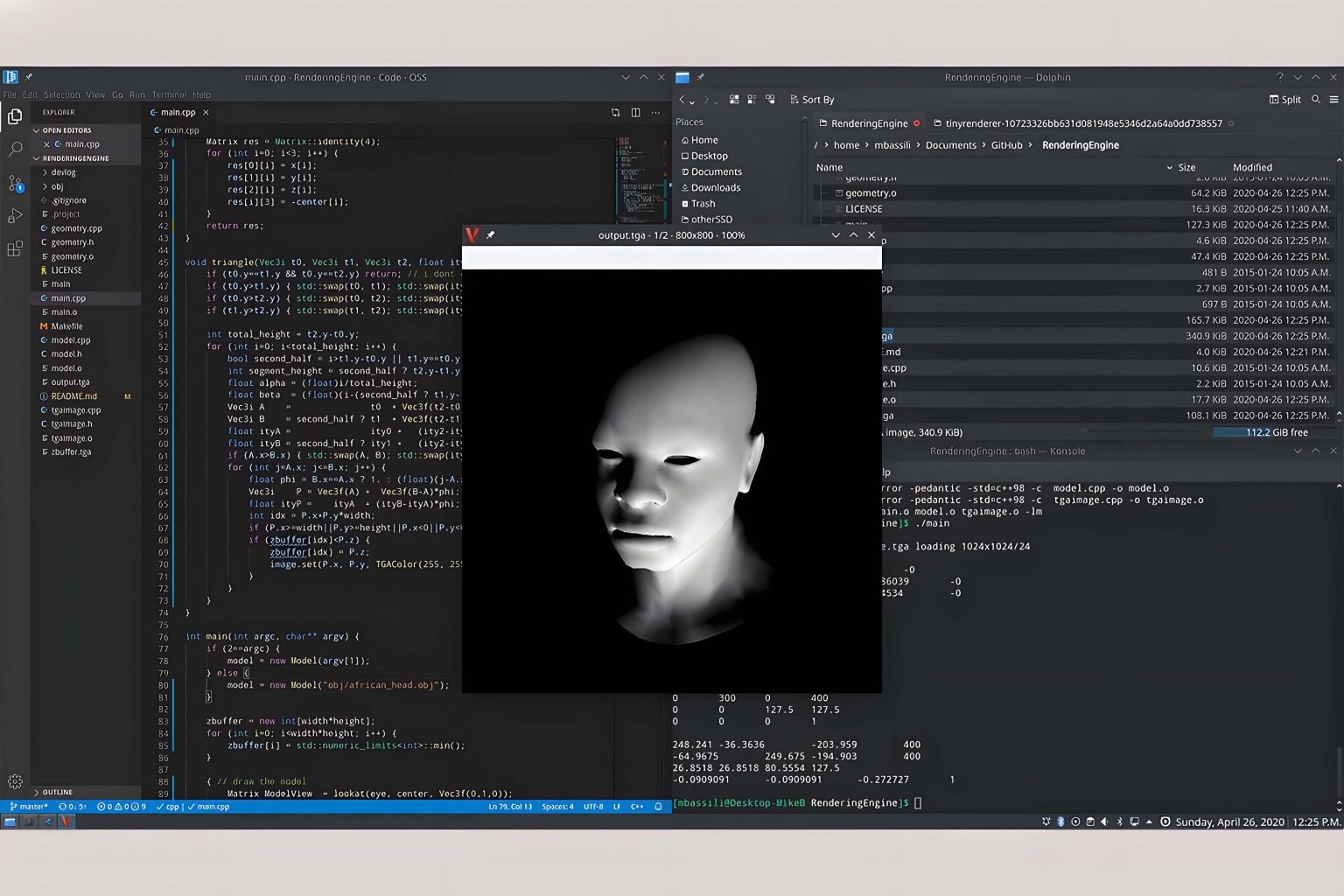Open the Search panel in VS Code

[x=14, y=149]
